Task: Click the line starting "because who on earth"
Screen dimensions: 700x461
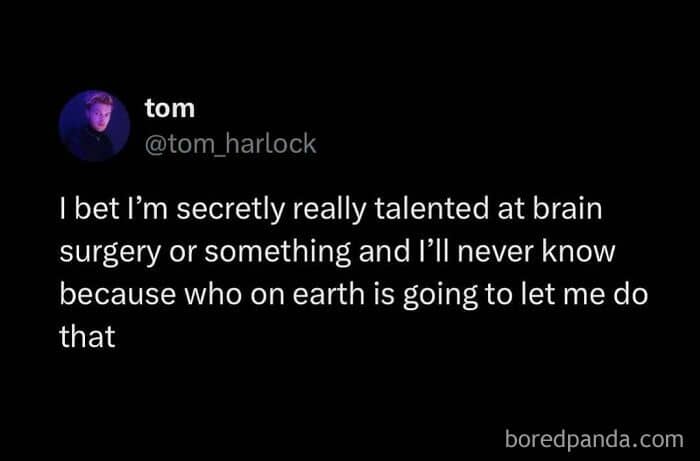Action: pyautogui.click(x=354, y=295)
